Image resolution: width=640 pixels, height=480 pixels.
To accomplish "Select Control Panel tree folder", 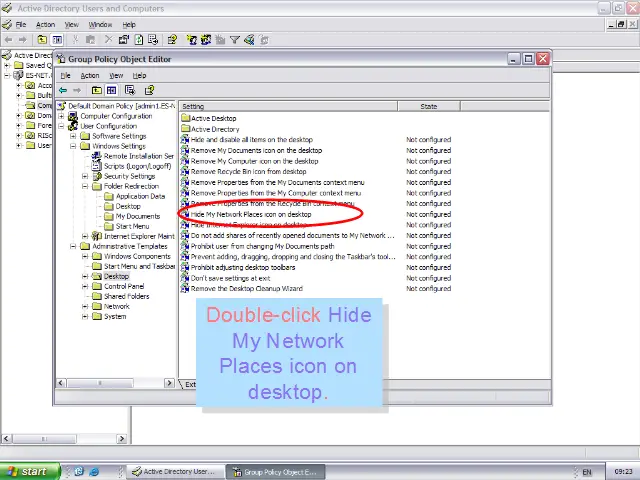I will (x=124, y=286).
